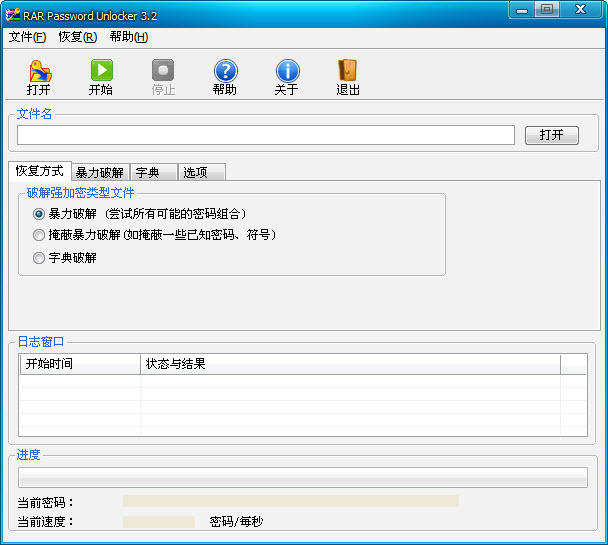The height and width of the screenshot is (545, 608).
Task: Open the 恢复(R) menu
Action: tap(77, 37)
